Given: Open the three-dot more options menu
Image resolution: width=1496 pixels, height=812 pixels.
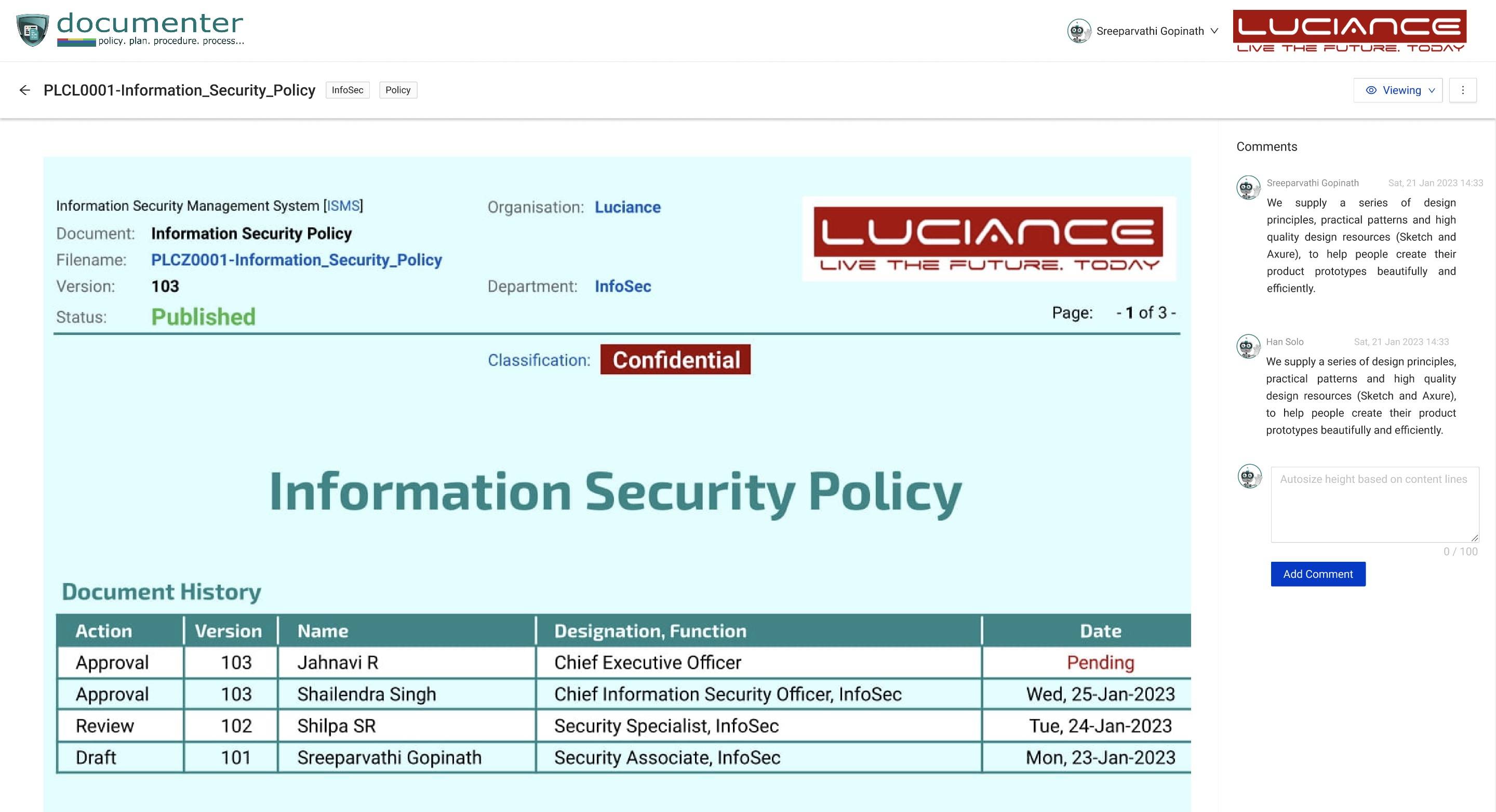Looking at the screenshot, I should 1462,90.
